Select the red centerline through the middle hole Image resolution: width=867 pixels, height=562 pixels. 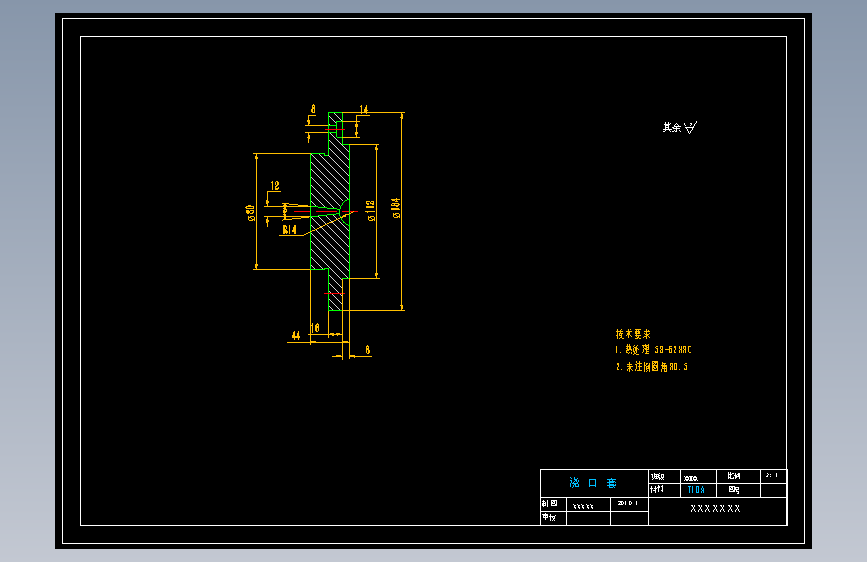325,211
